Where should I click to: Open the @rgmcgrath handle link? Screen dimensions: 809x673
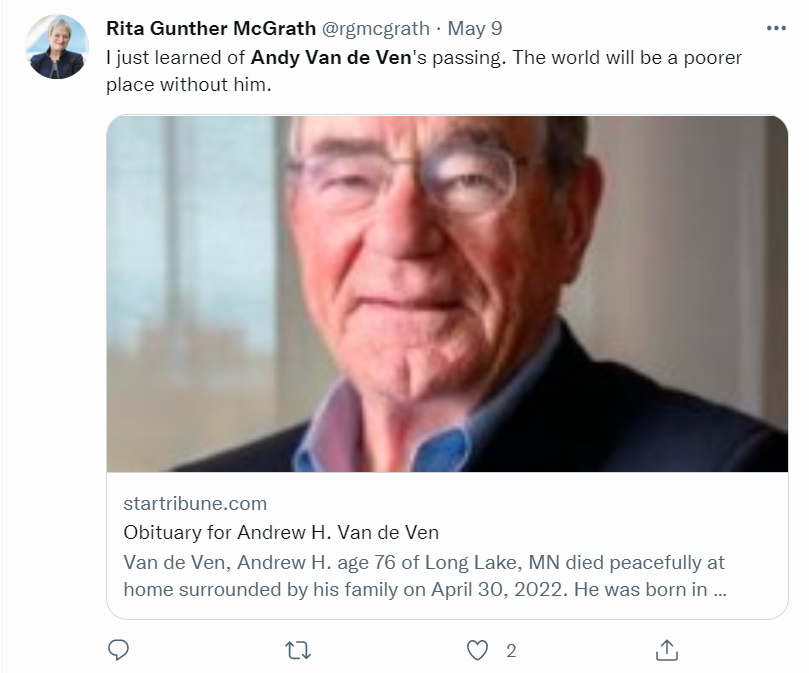click(376, 29)
